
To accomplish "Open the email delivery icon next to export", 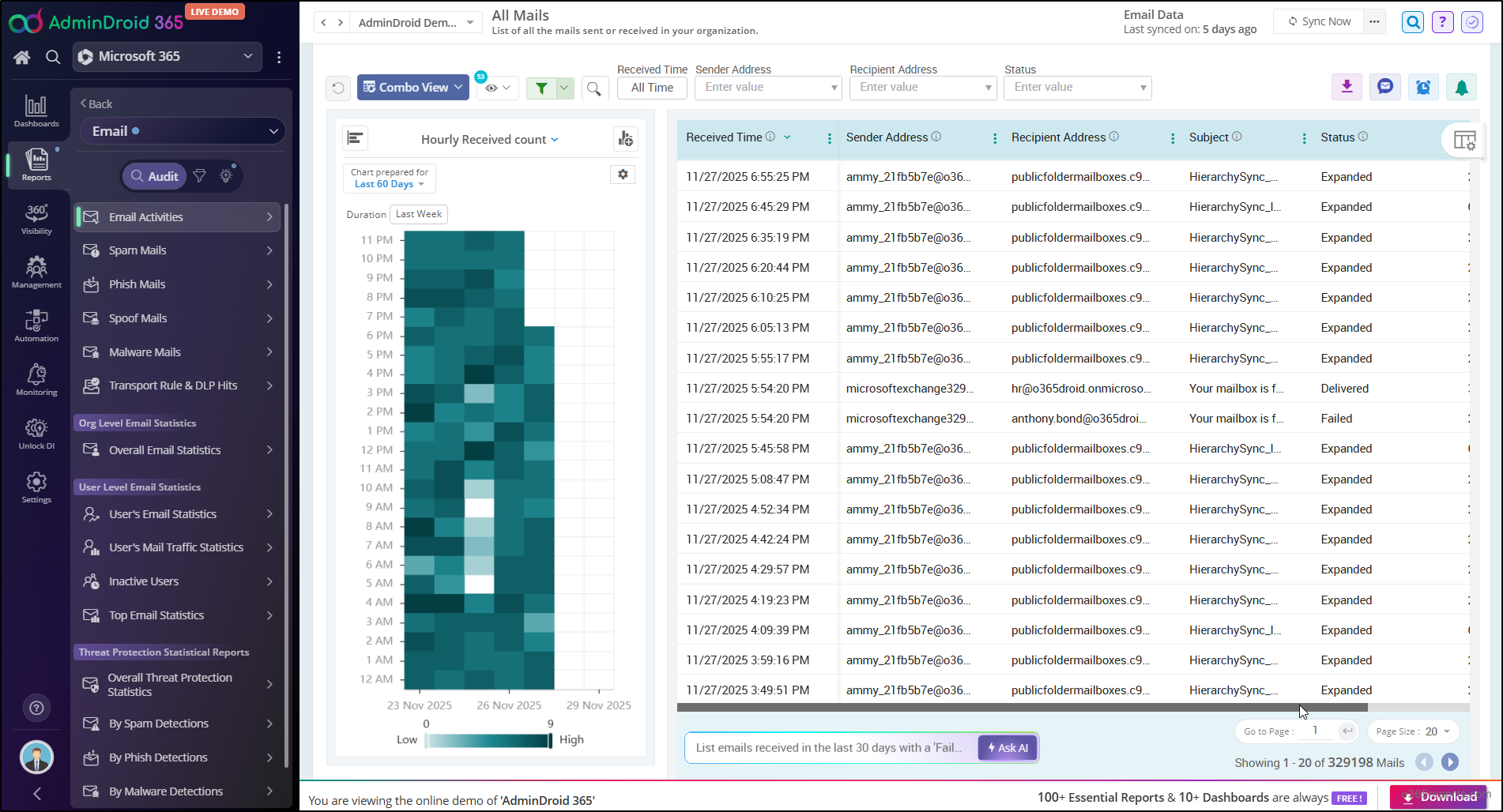I will (x=1384, y=87).
